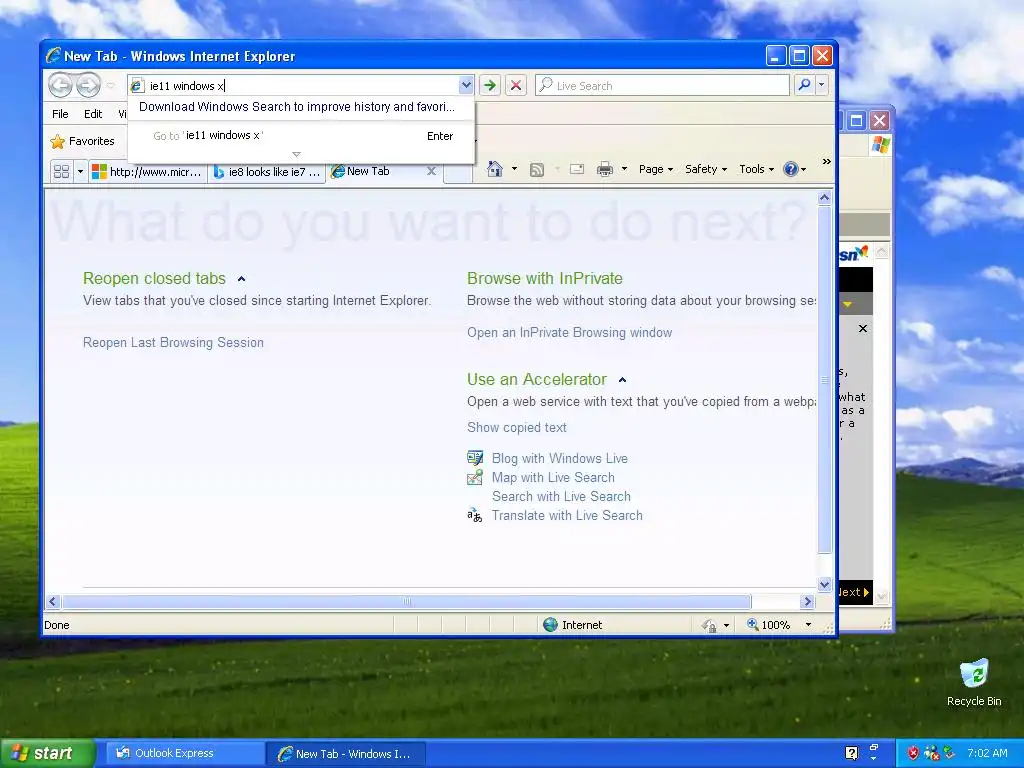Screen dimensions: 1024x768
Task: Expand the address bar dropdown arrow
Action: [x=466, y=85]
